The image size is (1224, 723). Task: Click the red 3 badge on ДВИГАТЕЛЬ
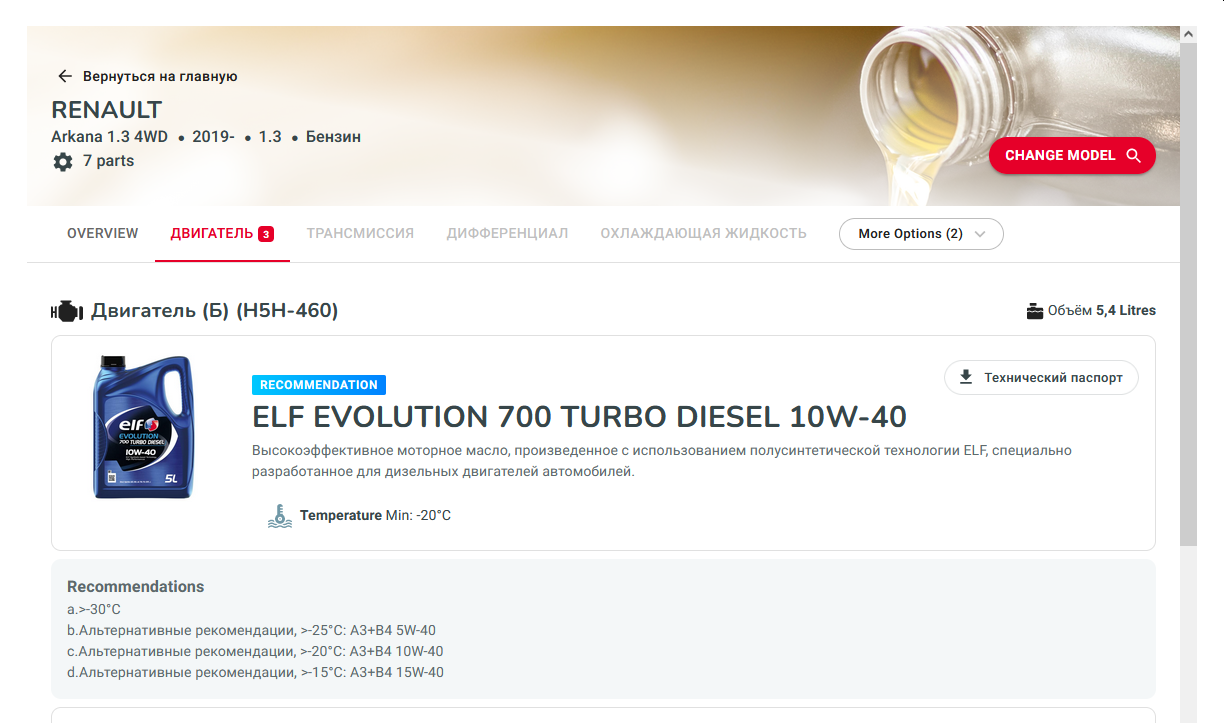(x=266, y=234)
